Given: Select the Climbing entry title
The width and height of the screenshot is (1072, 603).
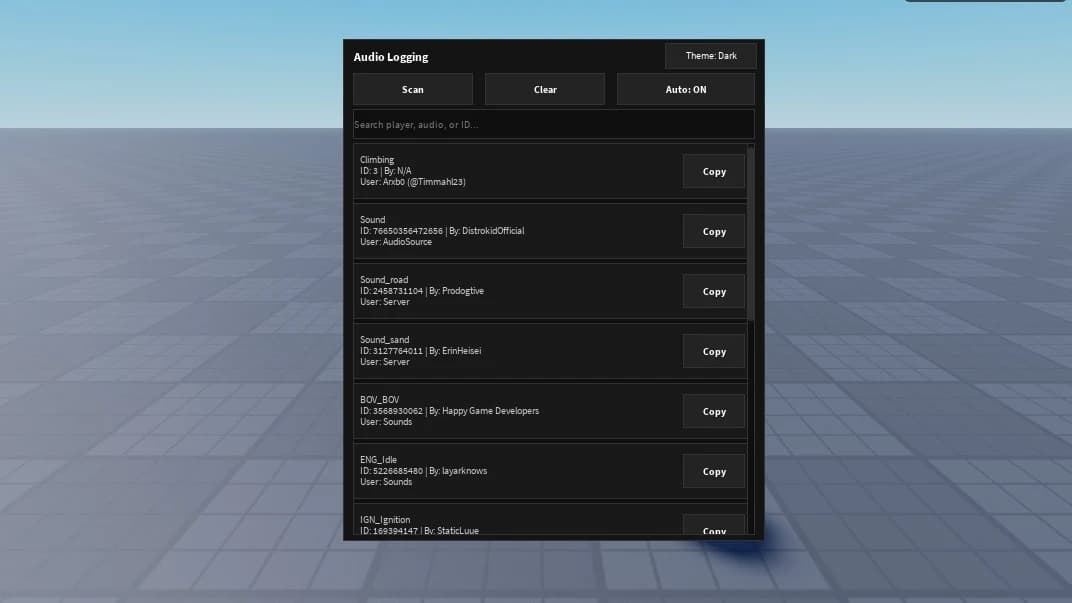Looking at the screenshot, I should 377,160.
